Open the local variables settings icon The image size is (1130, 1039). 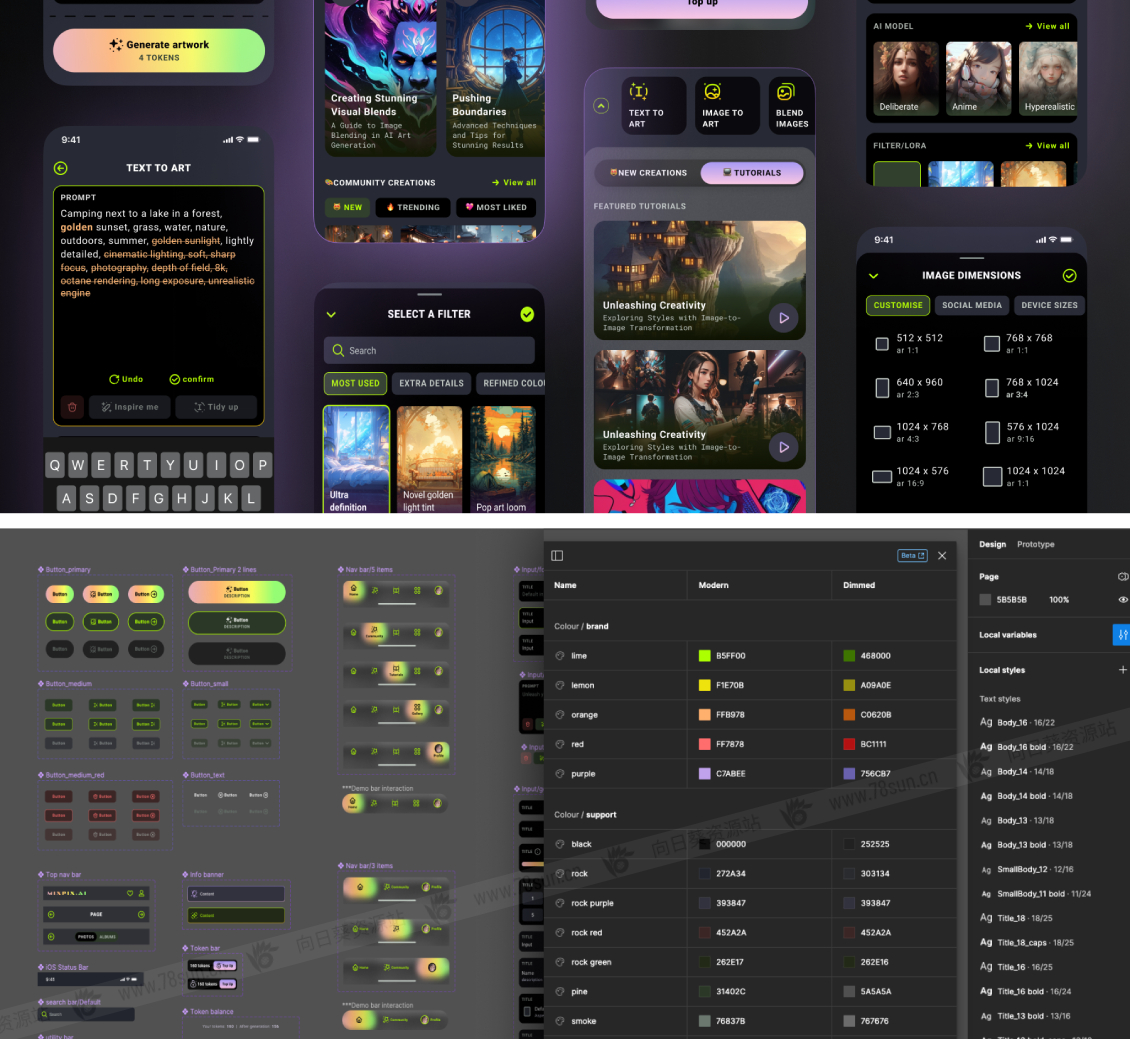[x=1121, y=635]
